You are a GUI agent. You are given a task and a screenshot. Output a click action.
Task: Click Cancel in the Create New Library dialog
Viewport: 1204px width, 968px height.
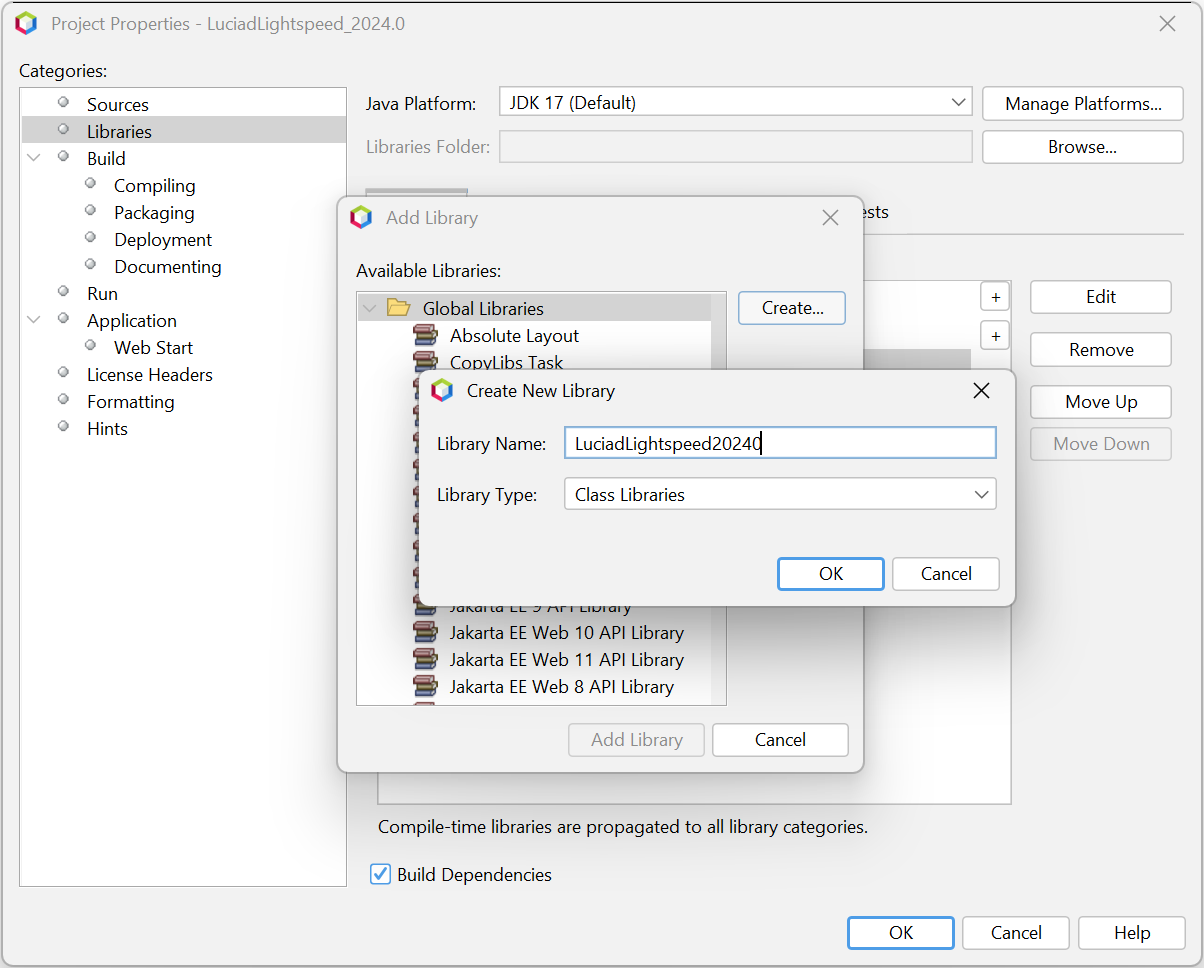click(x=946, y=574)
